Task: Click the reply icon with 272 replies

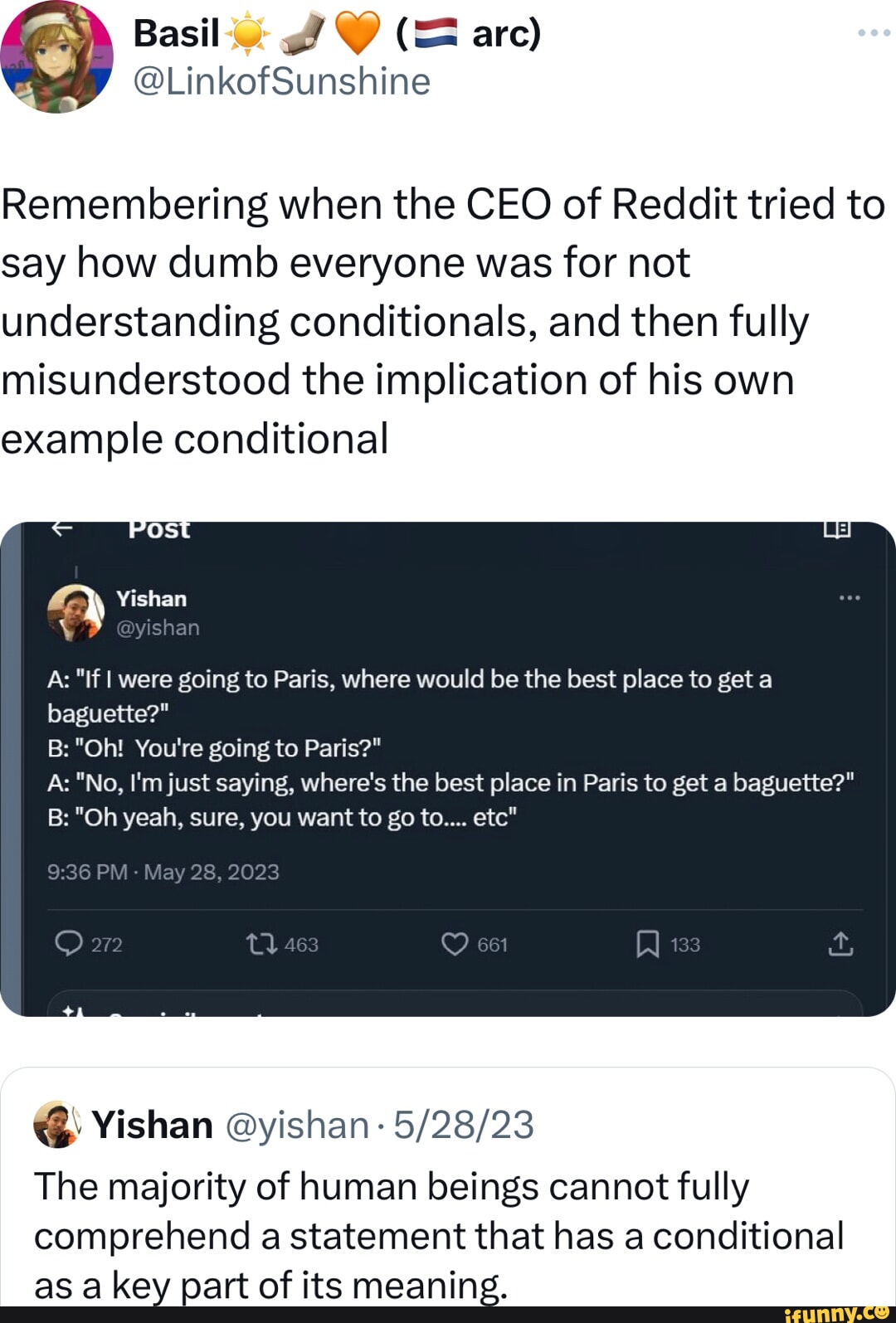Action: [x=68, y=944]
